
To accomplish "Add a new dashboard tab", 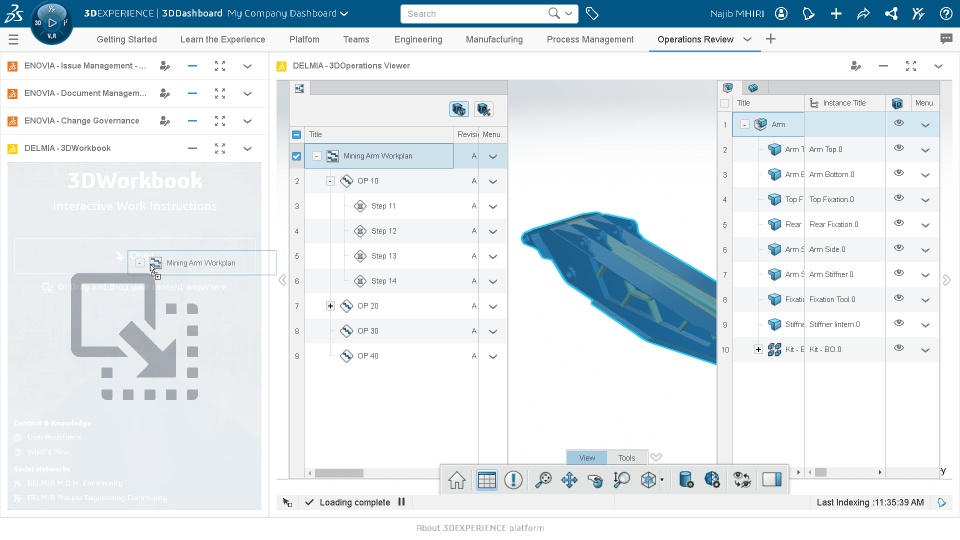I will coord(771,39).
